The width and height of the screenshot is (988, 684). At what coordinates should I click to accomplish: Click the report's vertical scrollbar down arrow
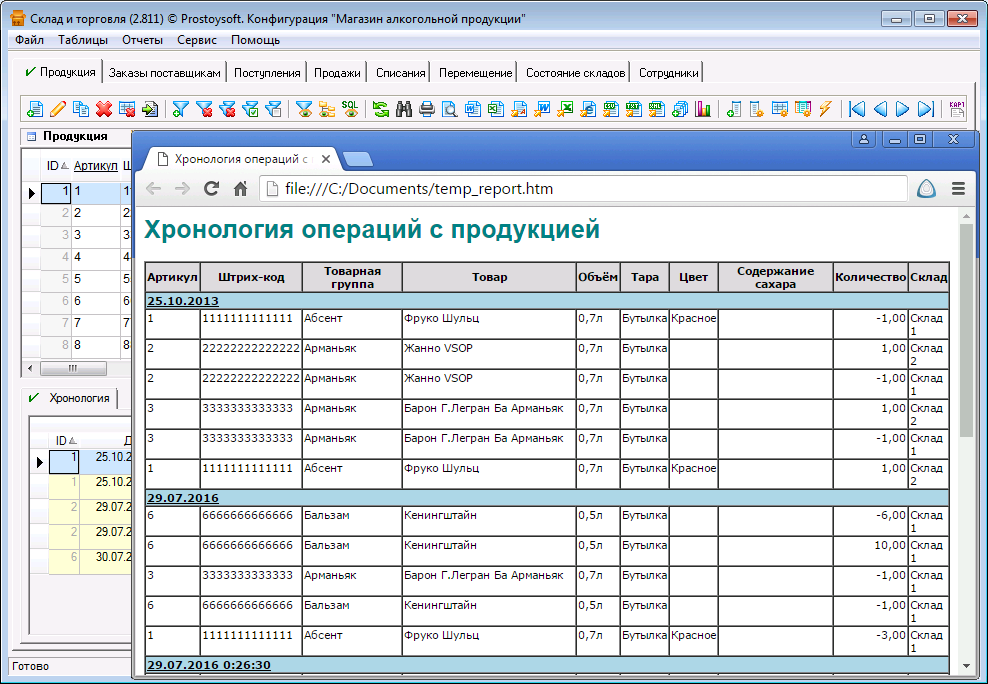click(x=966, y=666)
